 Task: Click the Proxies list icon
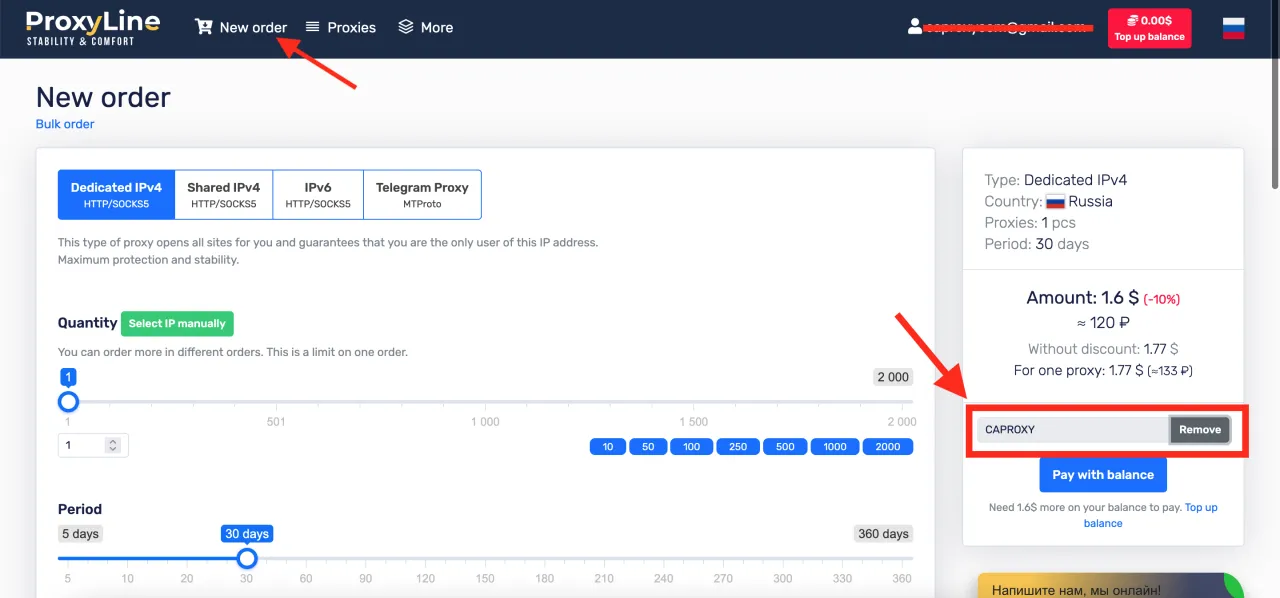pos(313,28)
